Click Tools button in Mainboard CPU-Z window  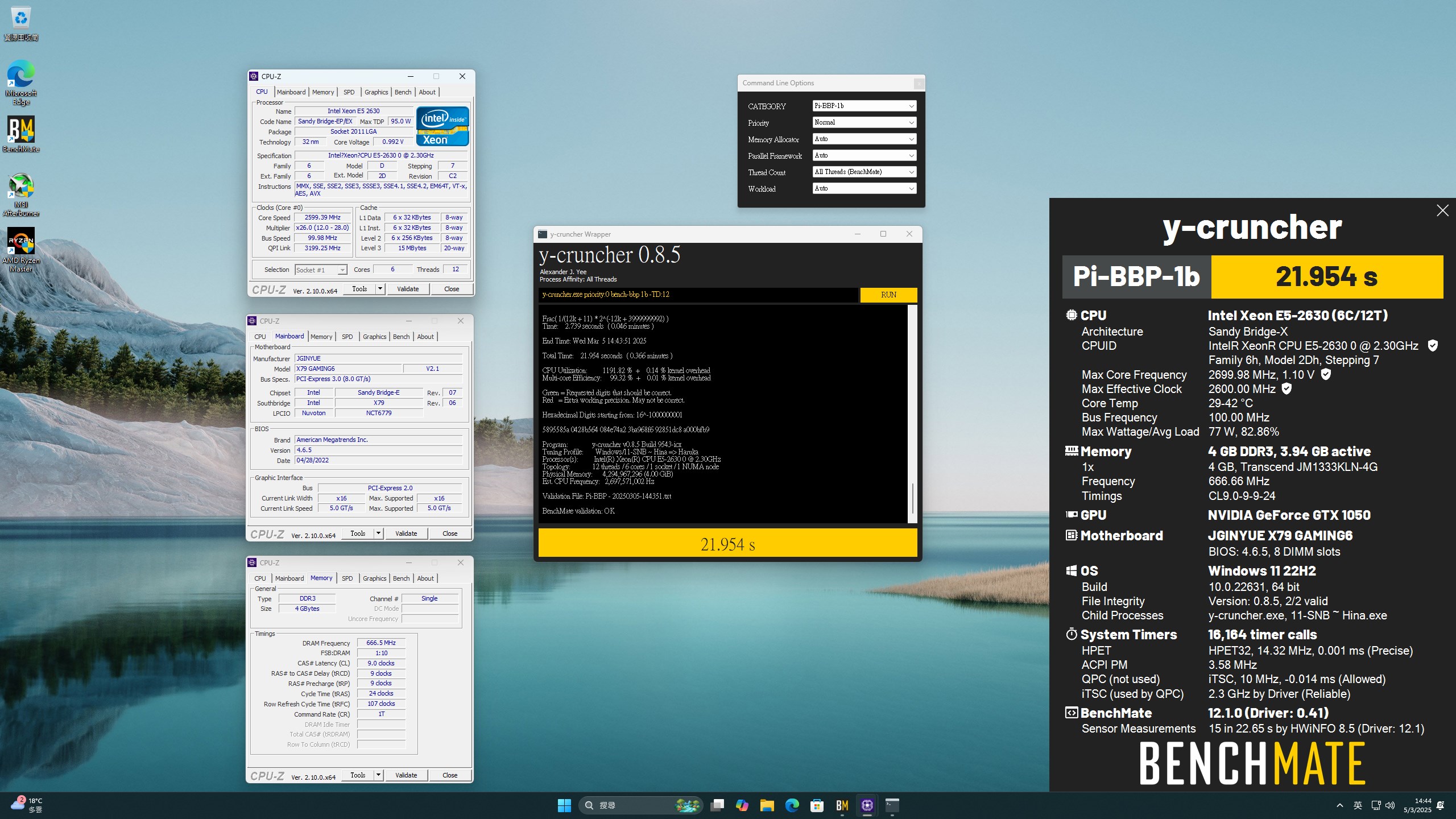[358, 533]
